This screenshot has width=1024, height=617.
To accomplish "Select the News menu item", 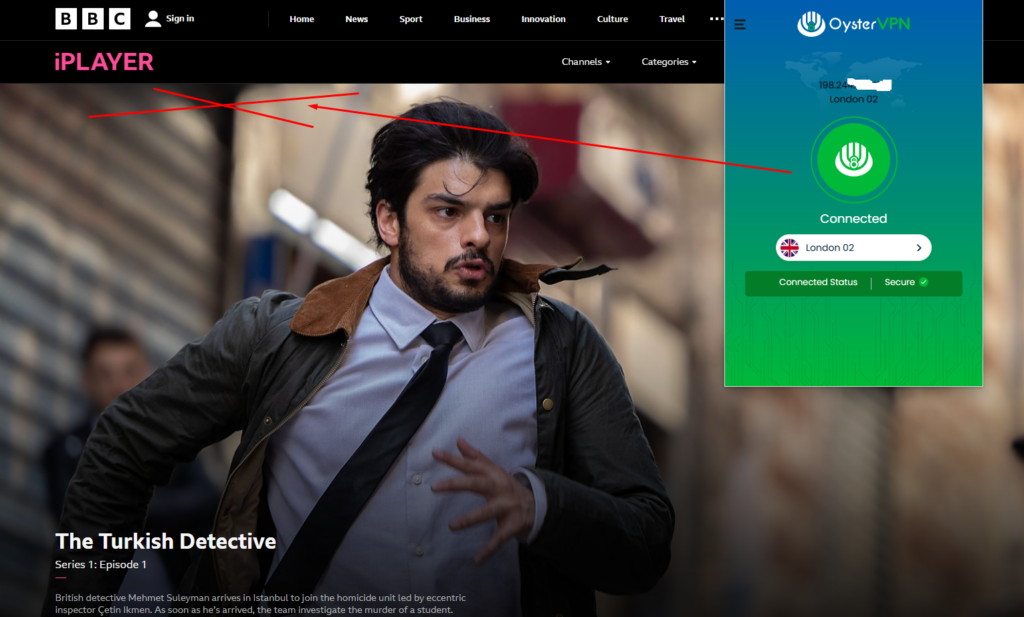I will pyautogui.click(x=356, y=18).
